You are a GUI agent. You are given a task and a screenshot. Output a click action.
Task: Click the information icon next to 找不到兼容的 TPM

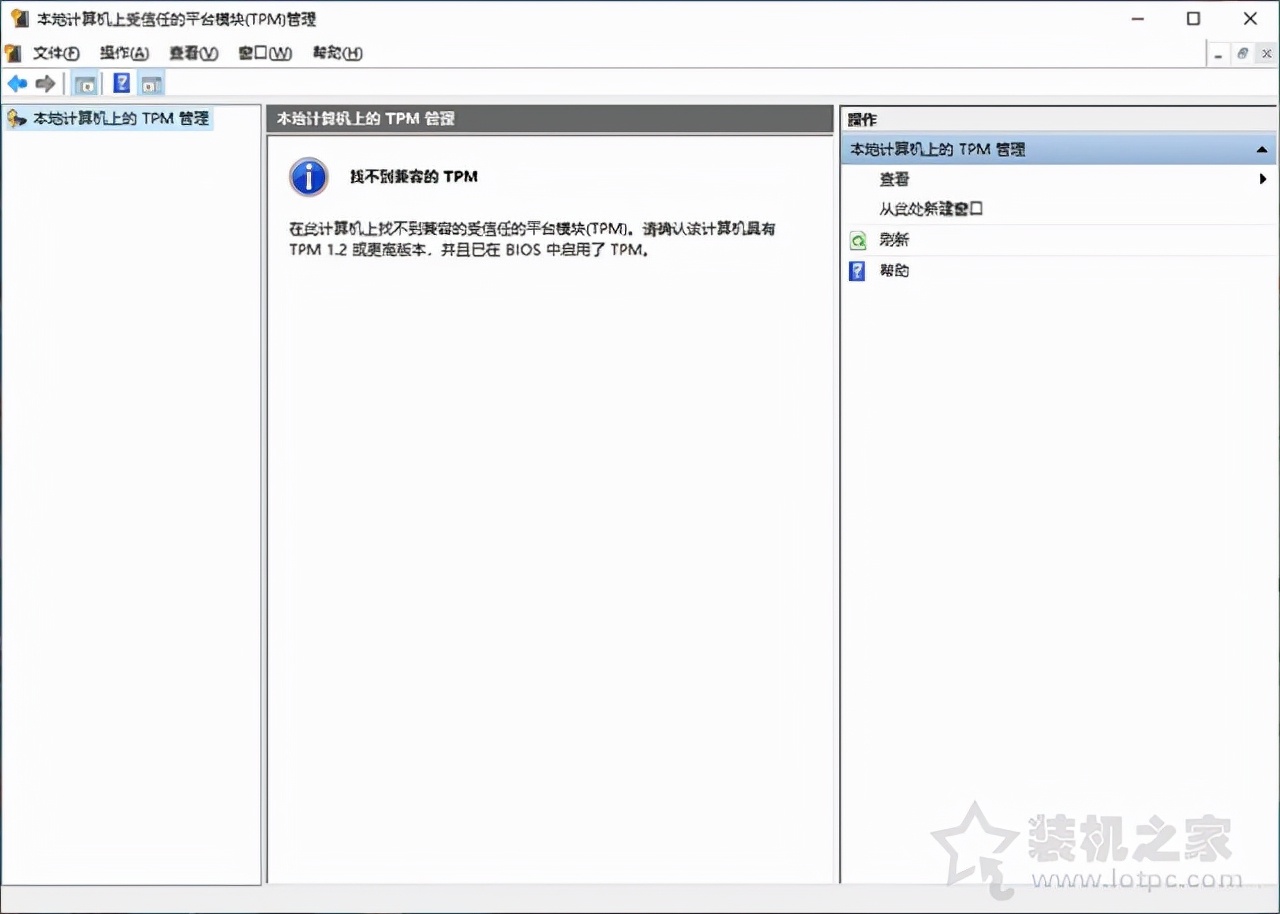307,177
